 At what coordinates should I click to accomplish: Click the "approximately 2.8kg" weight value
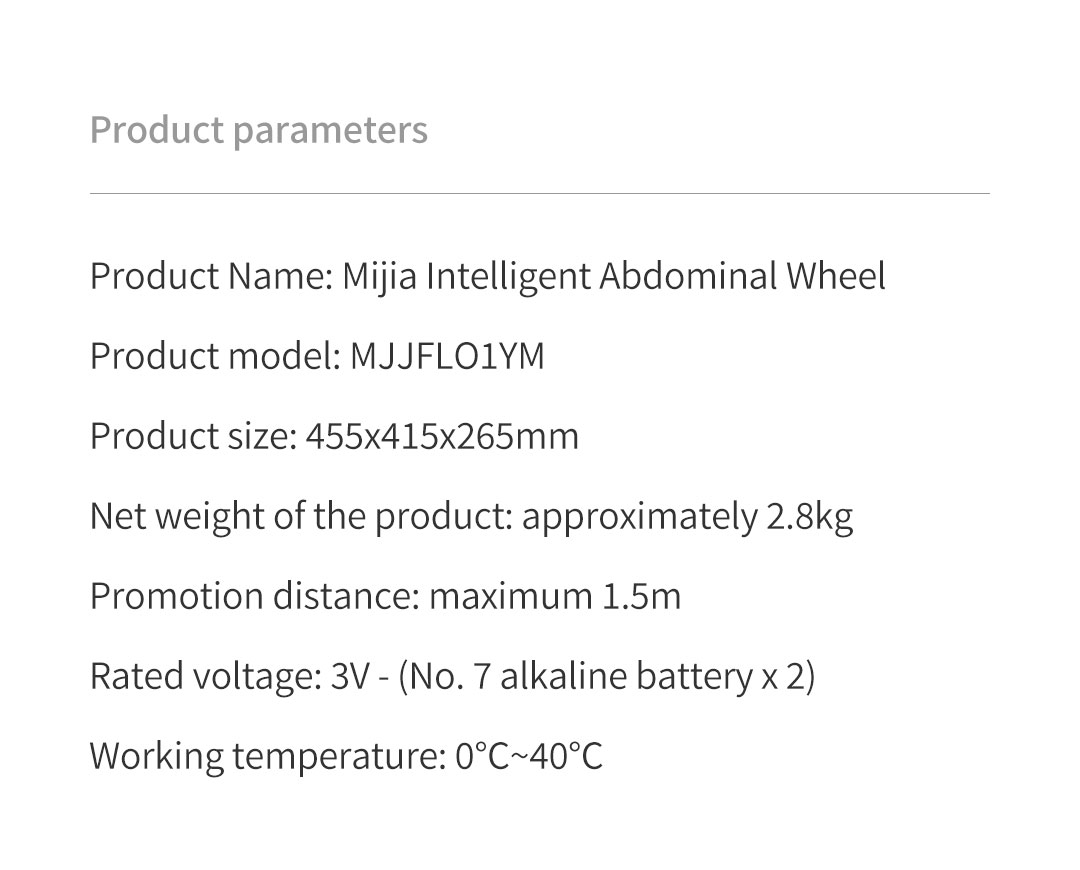pos(687,516)
